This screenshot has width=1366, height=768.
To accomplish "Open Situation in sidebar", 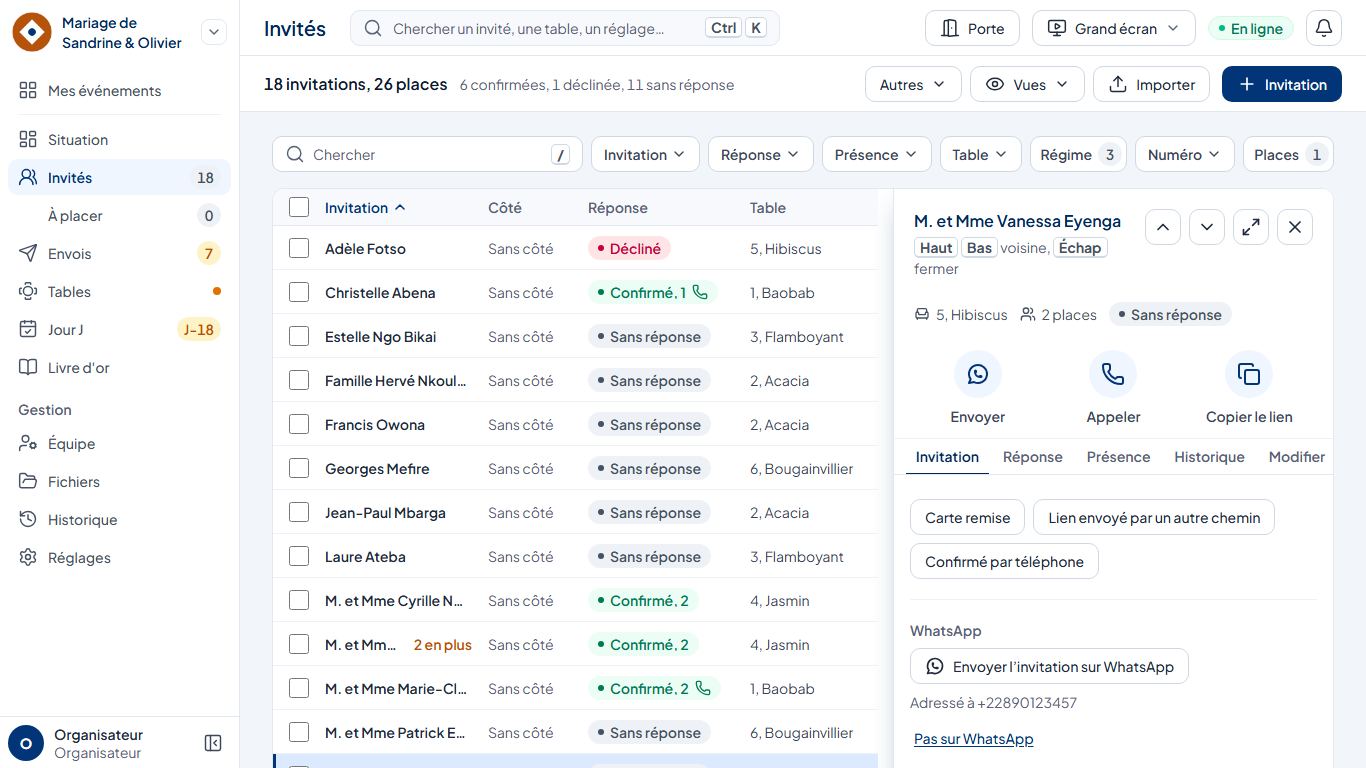I will (x=120, y=140).
